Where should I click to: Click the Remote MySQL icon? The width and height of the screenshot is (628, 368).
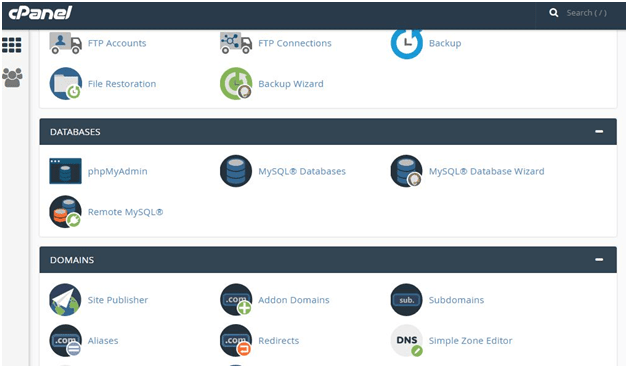pyautogui.click(x=65, y=211)
